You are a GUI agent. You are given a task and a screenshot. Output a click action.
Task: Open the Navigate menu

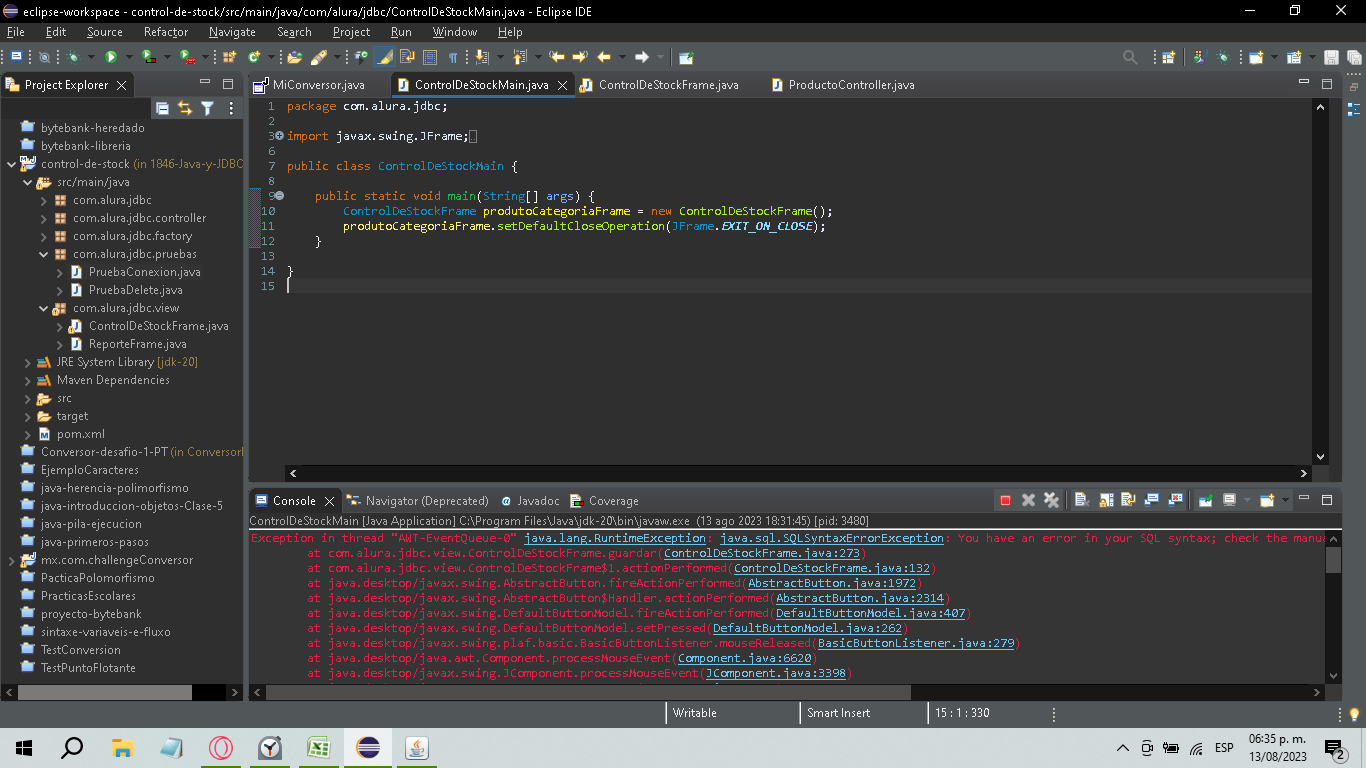tap(232, 32)
